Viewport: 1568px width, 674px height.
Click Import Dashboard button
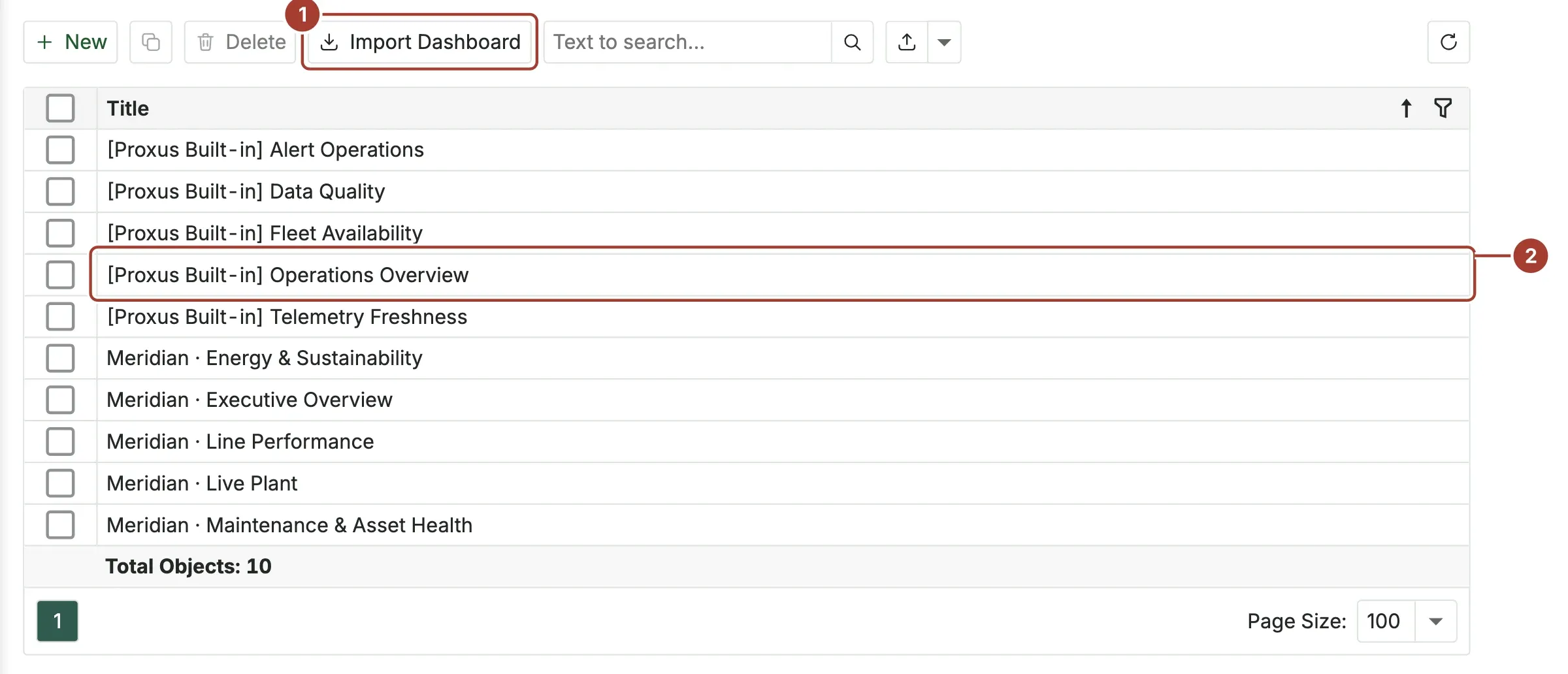419,42
